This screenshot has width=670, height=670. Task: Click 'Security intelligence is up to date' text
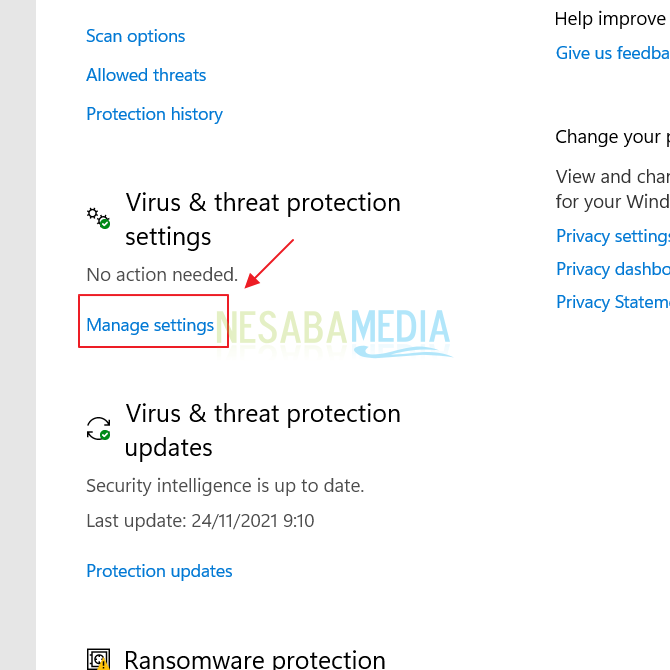click(x=225, y=486)
